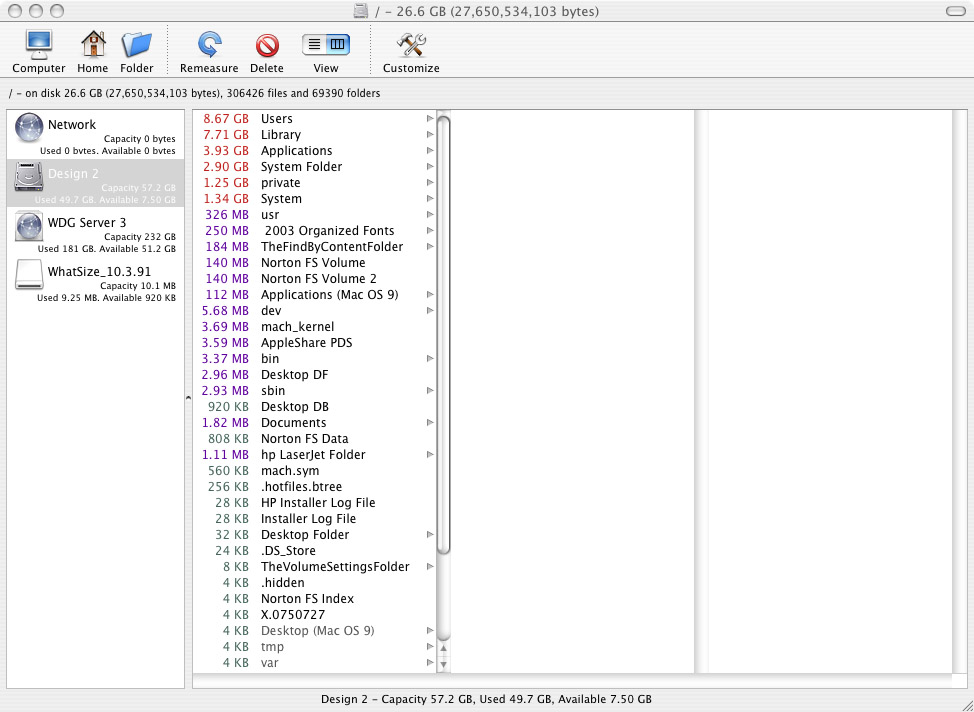This screenshot has height=712, width=974.
Task: Select the Norton FS Volume 2 row
Action: pyautogui.click(x=315, y=278)
